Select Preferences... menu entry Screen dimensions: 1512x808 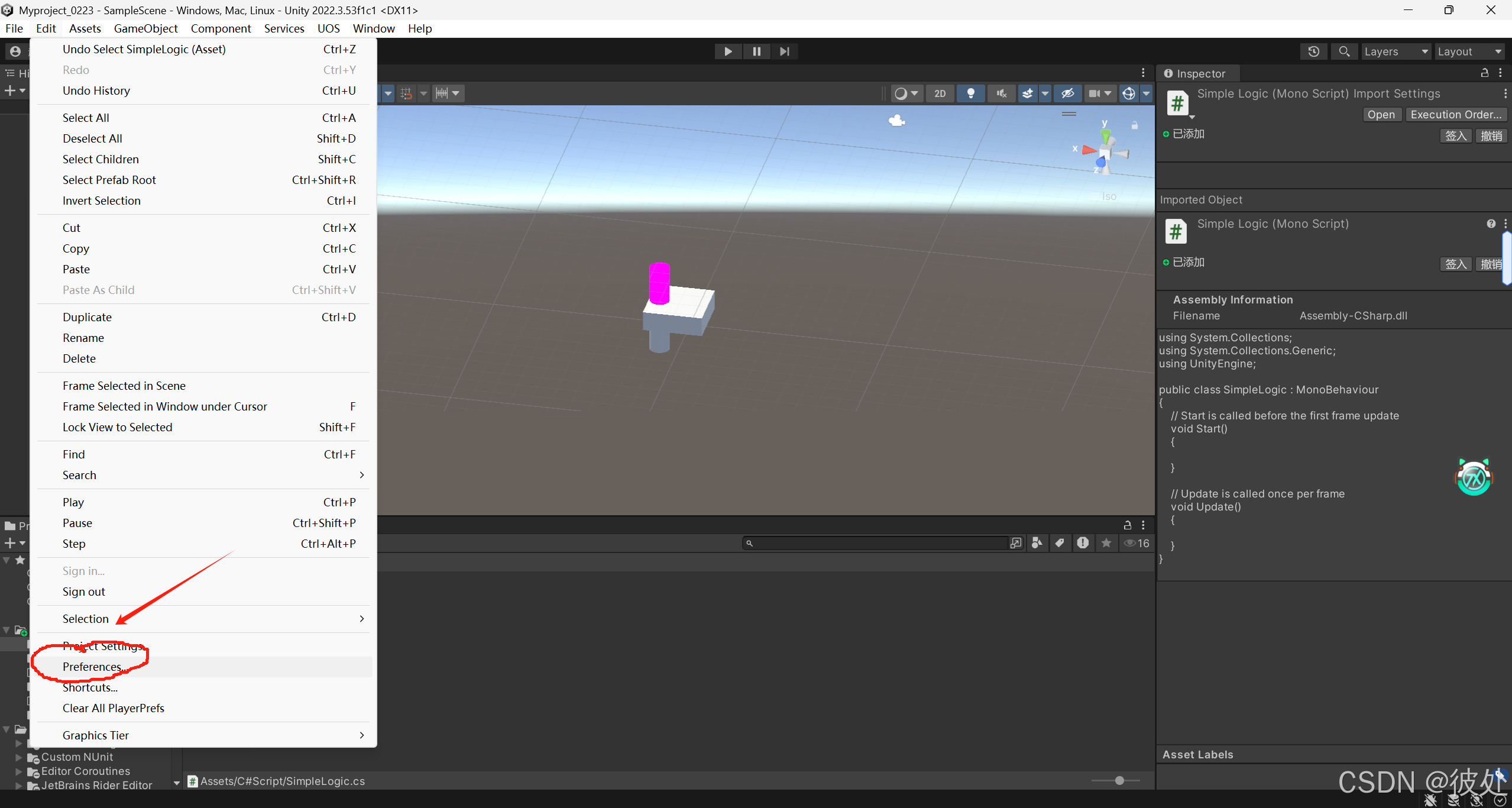tap(92, 667)
